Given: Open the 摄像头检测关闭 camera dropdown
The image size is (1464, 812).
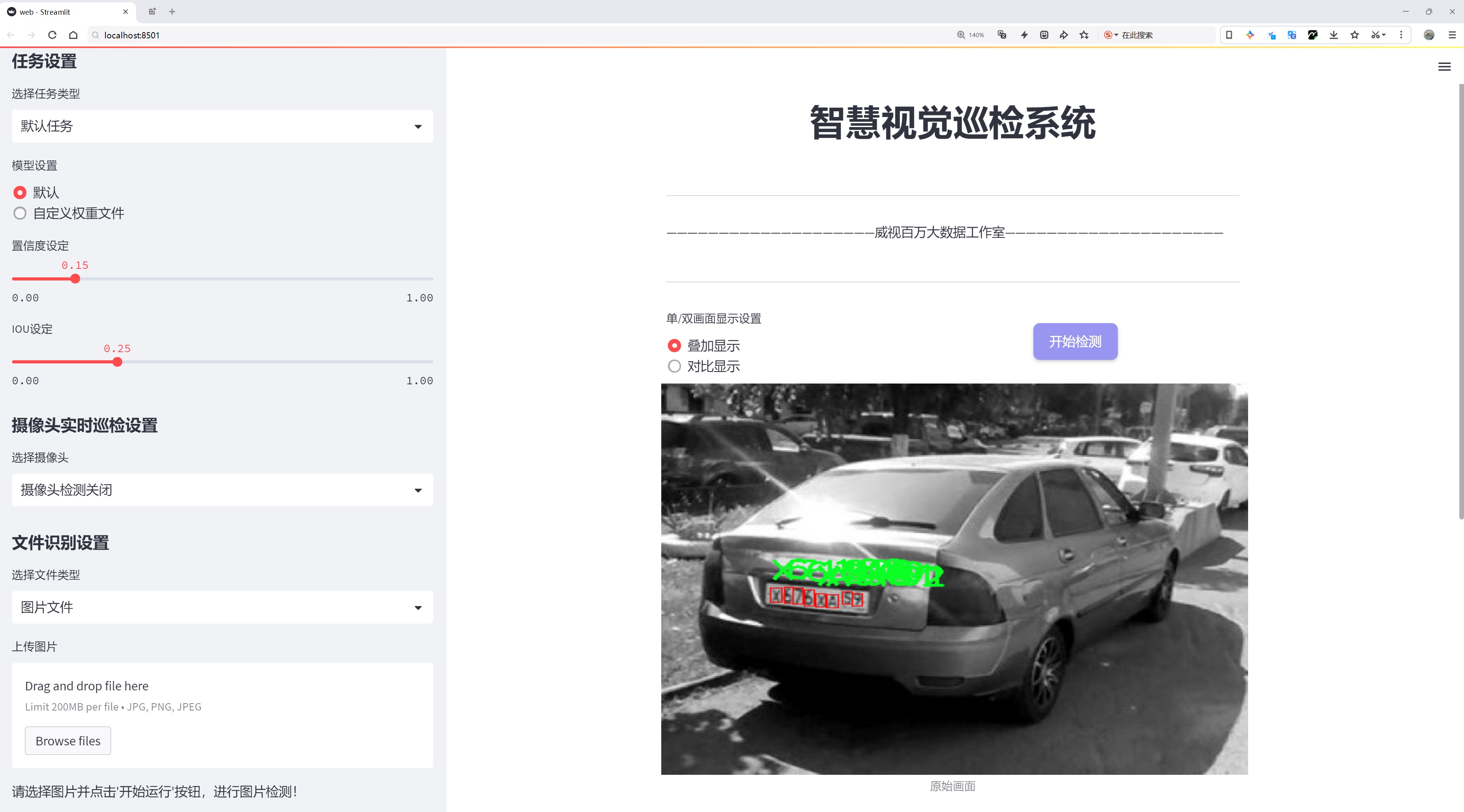Looking at the screenshot, I should tap(222, 490).
